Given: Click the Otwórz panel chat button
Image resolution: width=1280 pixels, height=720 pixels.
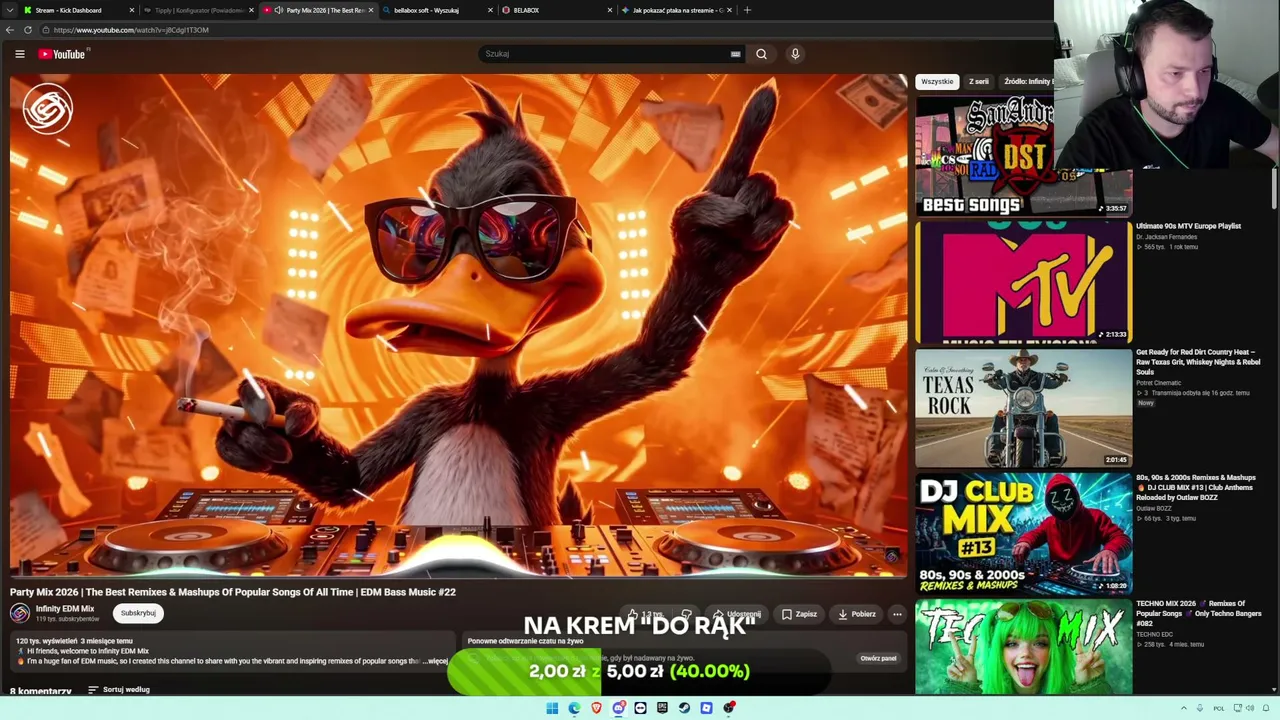Looking at the screenshot, I should pyautogui.click(x=878, y=658).
